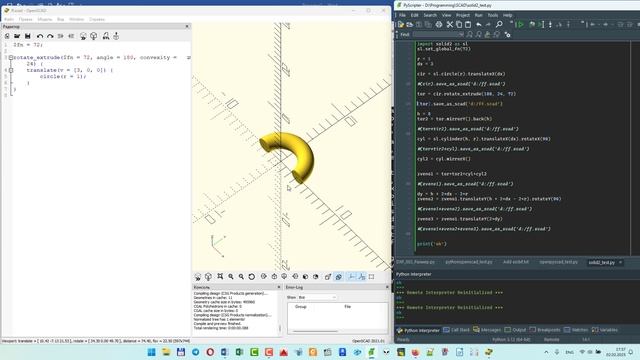The width and height of the screenshot is (640, 360).
Task: Open Tools menu in PyScripter
Action: pyautogui.click(x=493, y=15)
